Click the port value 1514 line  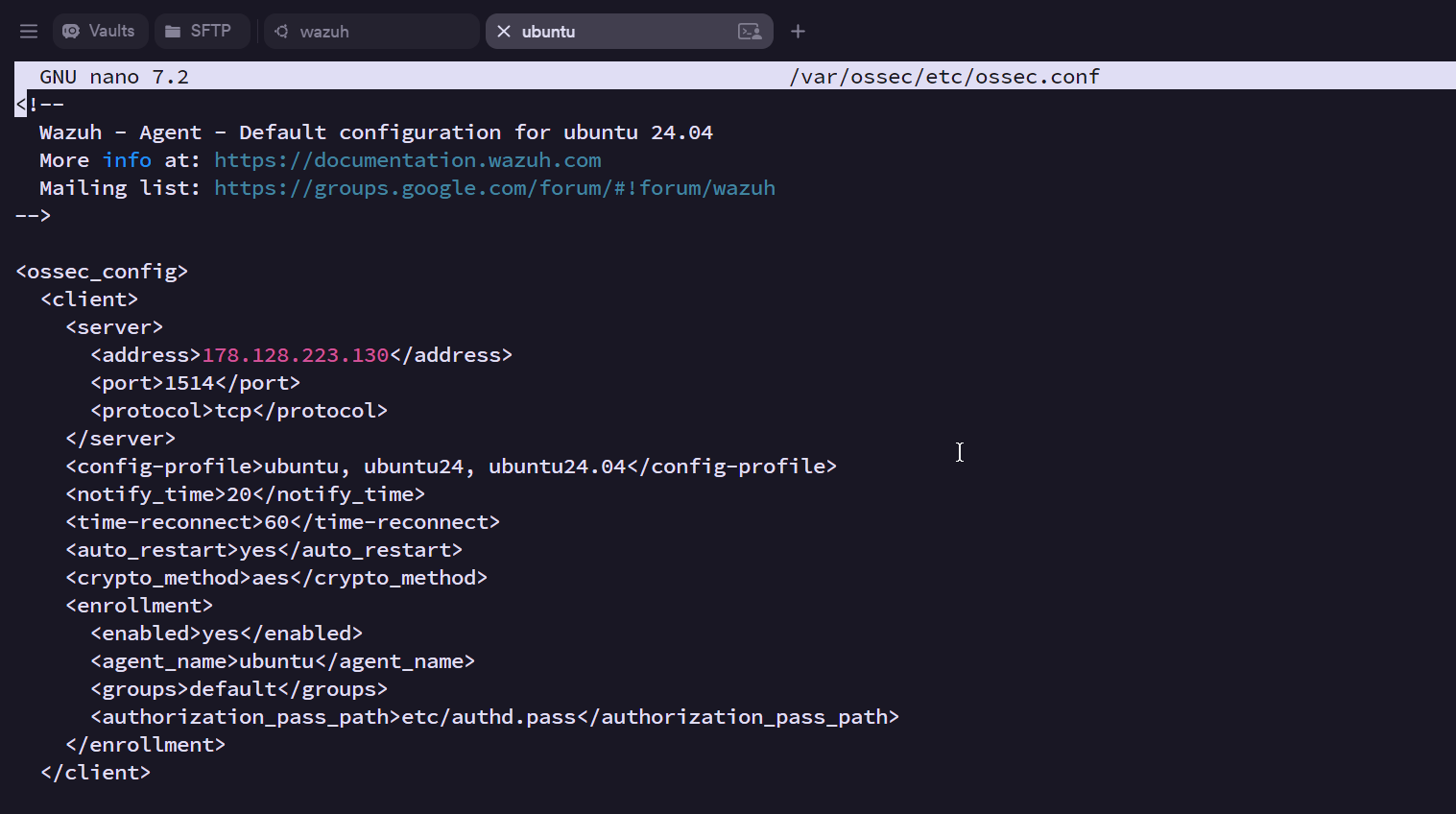[196, 383]
